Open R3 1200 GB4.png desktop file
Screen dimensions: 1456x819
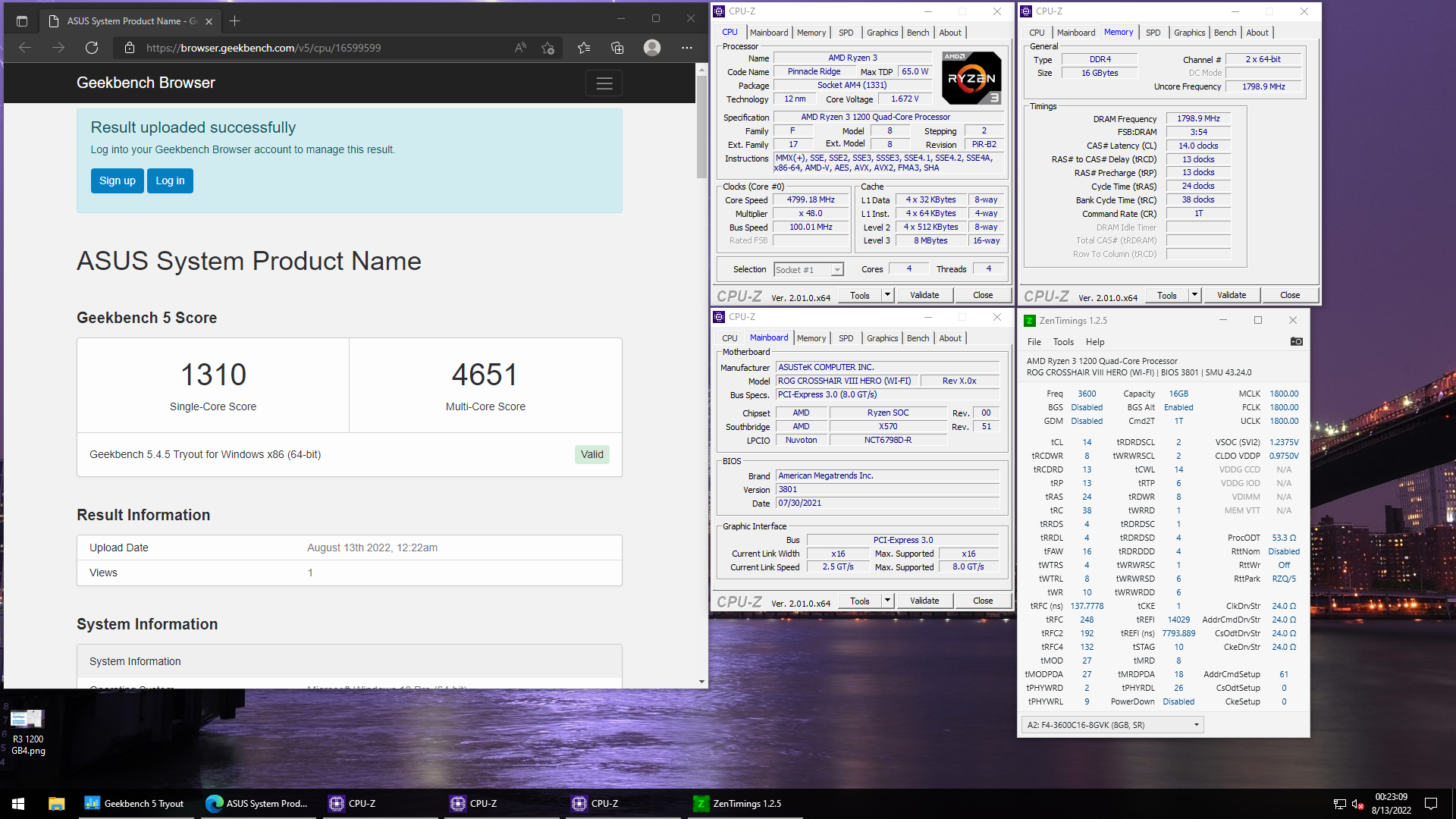point(28,732)
